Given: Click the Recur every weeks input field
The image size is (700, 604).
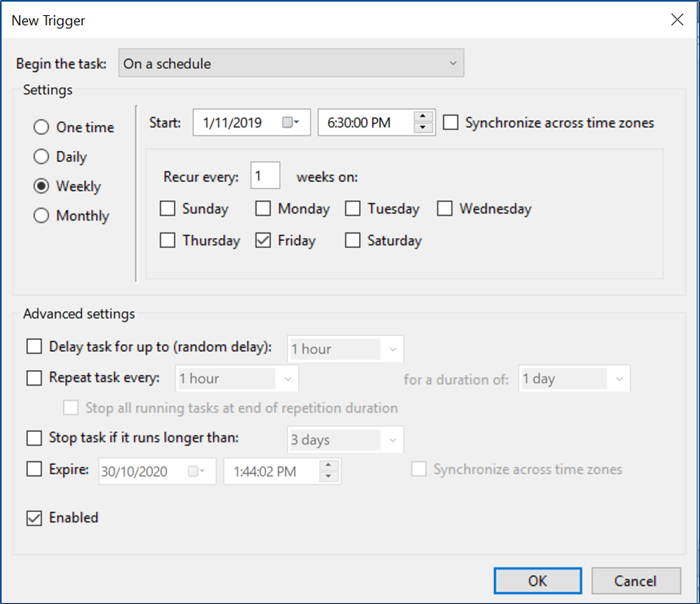Looking at the screenshot, I should (x=265, y=176).
